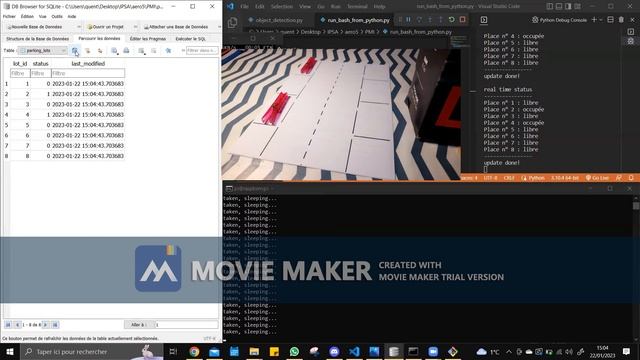The image size is (640, 360).
Task: Go to the first page of records
Action: point(8,325)
